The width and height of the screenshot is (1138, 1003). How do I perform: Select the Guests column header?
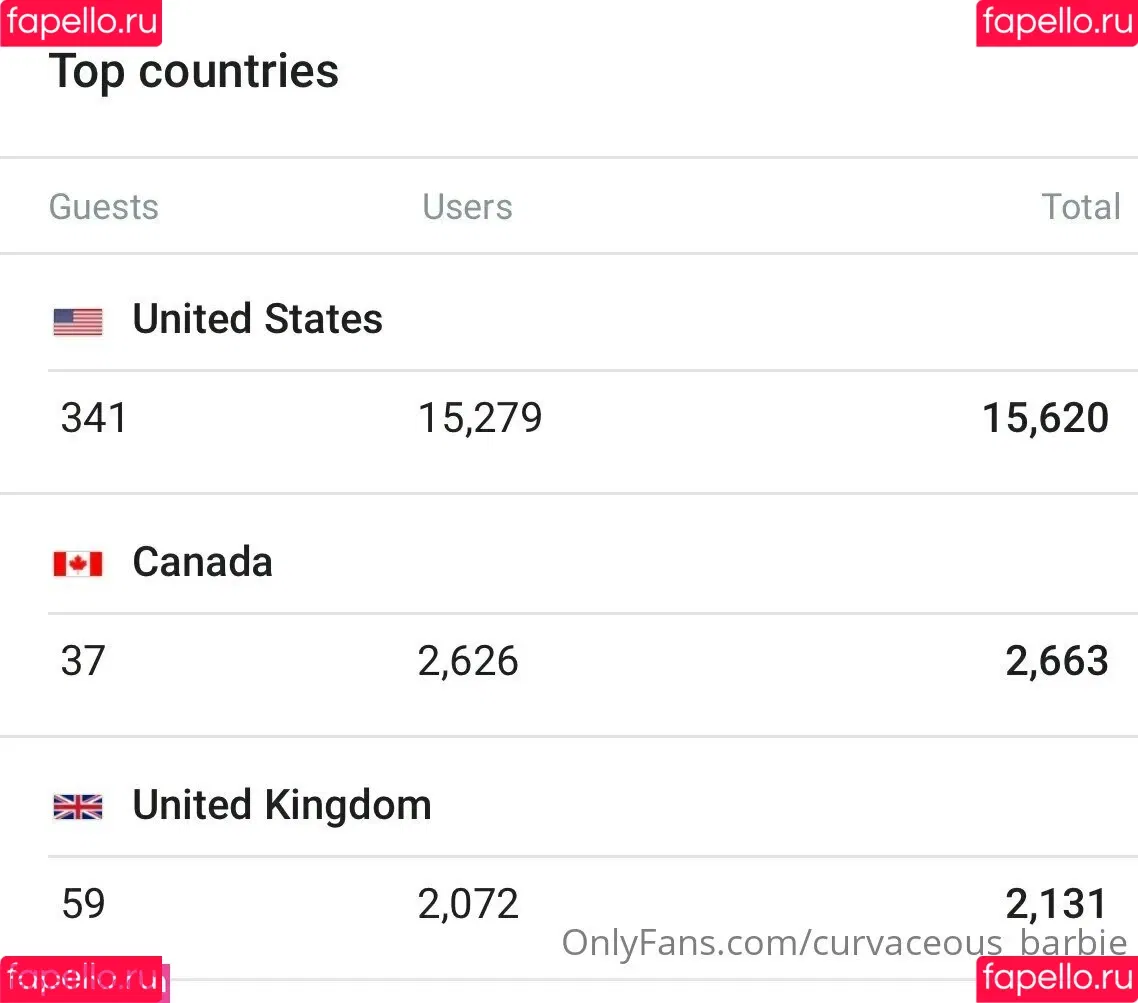click(104, 207)
